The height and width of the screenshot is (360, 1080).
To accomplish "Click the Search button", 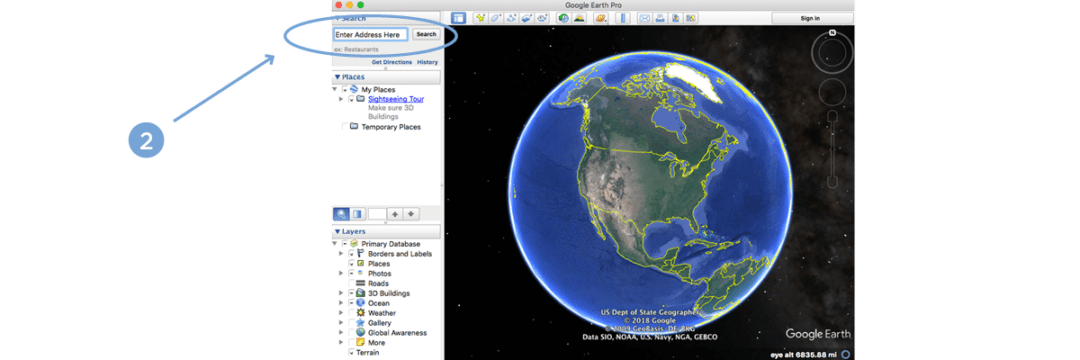I will (x=426, y=34).
